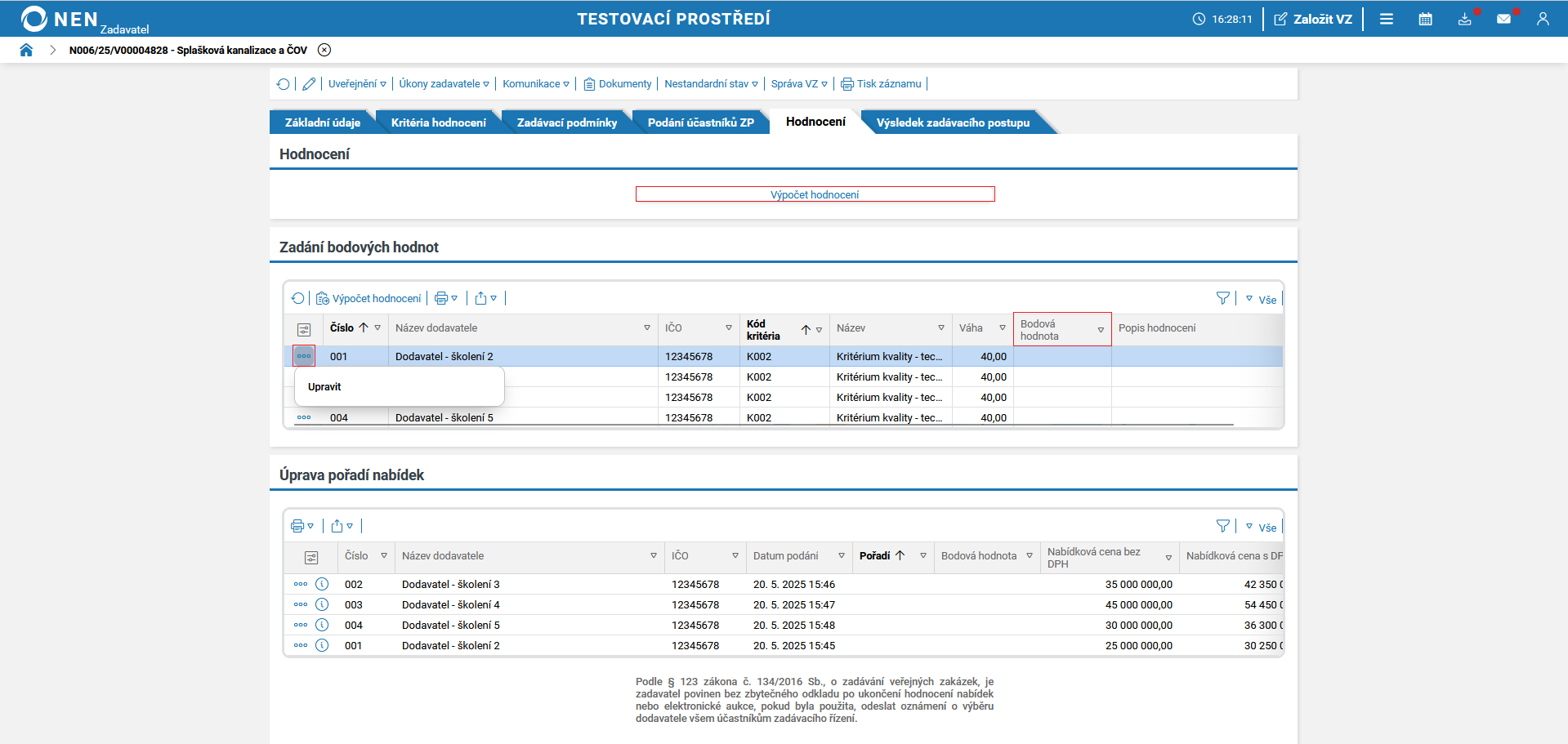The image size is (1568, 744).
Task: Open export dropdown in Úprava pořadí nabídek
Action: point(342,527)
